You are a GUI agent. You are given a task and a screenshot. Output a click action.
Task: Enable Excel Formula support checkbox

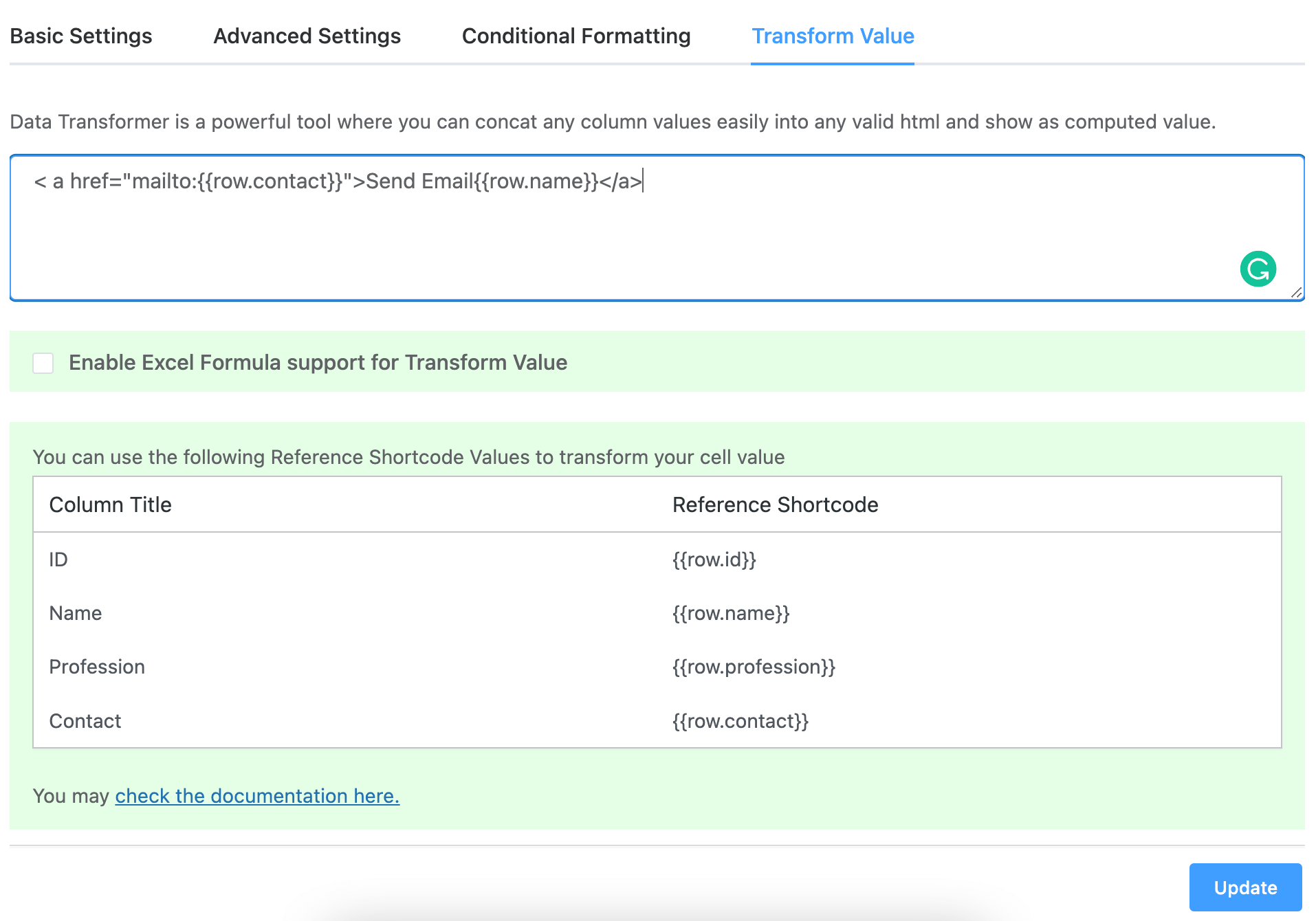pos(43,363)
